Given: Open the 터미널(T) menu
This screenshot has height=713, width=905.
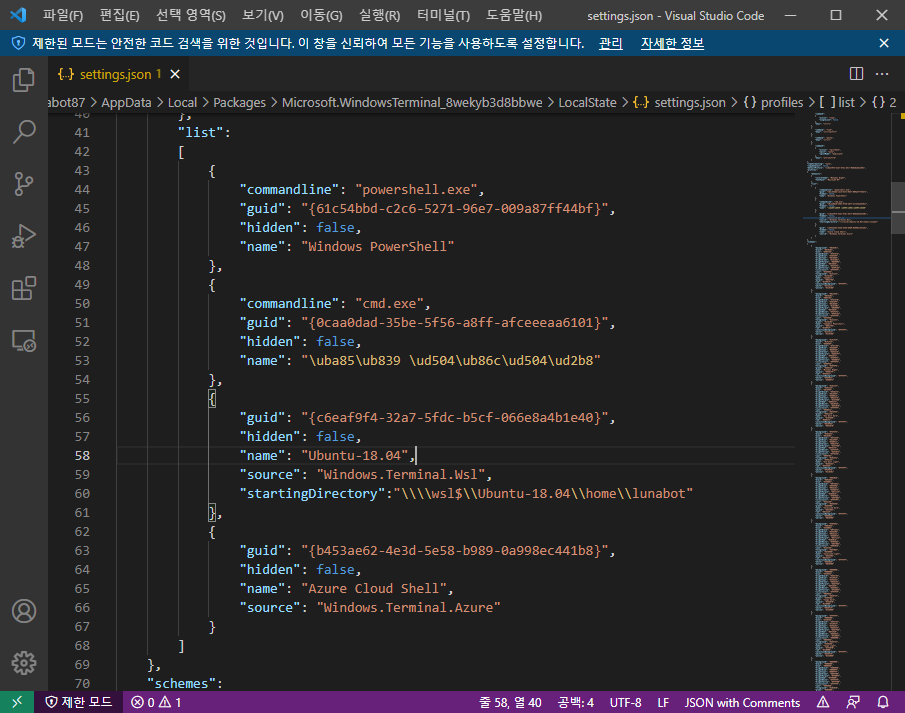Looking at the screenshot, I should coord(443,16).
